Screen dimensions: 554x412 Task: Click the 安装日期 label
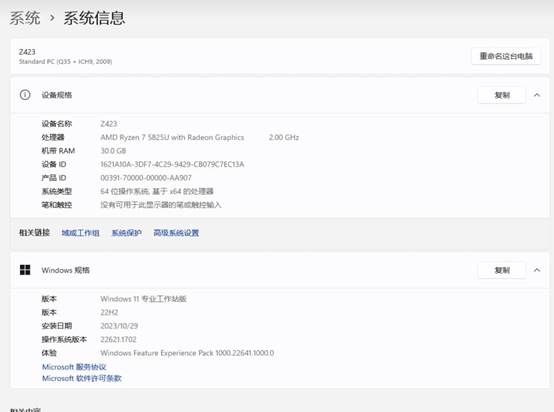[x=57, y=326]
